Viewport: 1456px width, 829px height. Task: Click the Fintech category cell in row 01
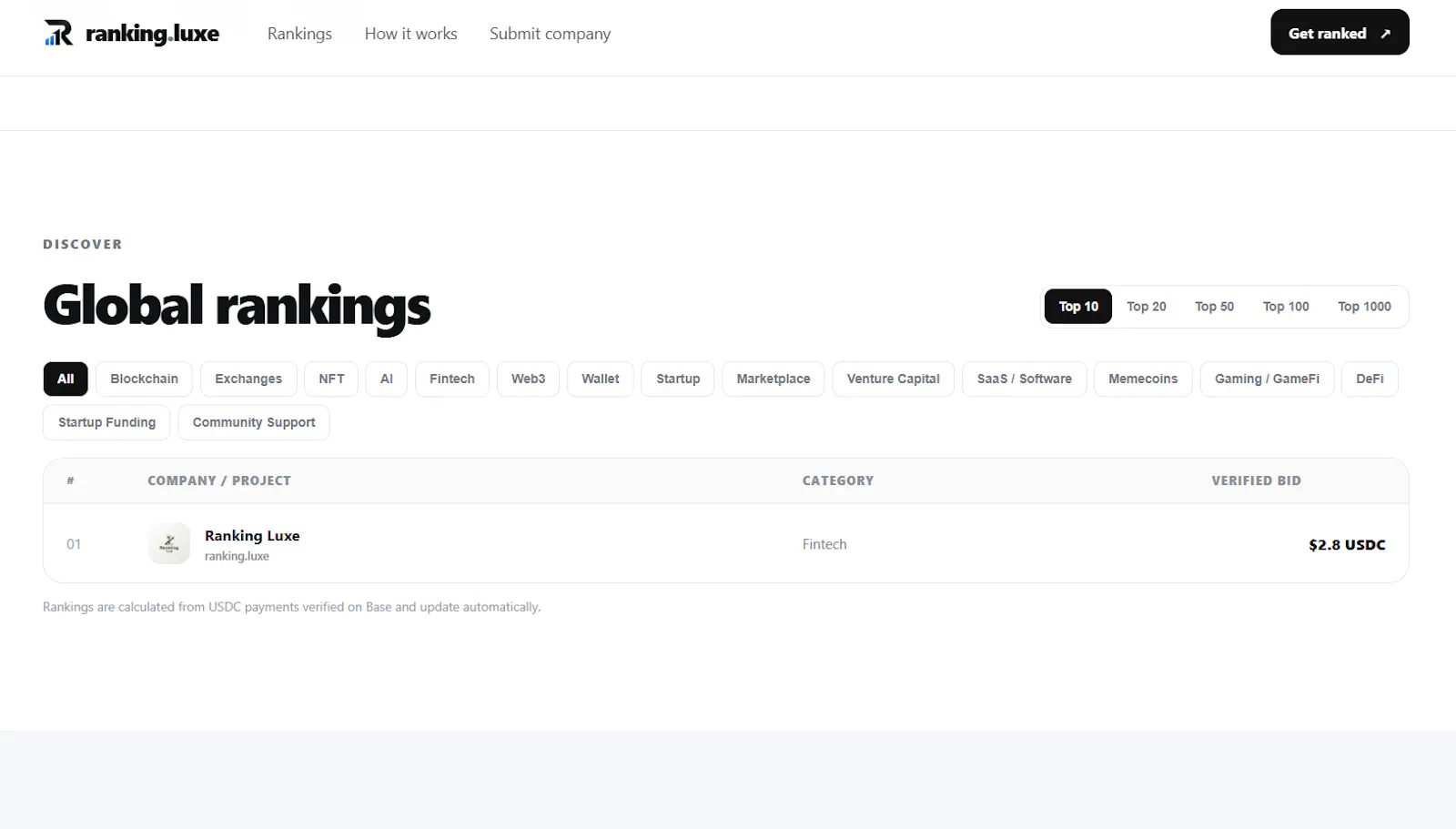click(x=824, y=544)
